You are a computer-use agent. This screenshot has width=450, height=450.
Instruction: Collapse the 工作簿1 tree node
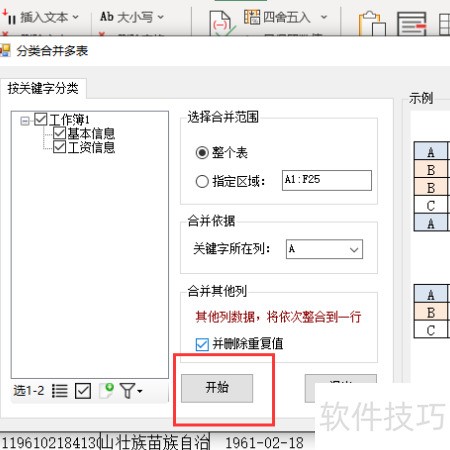click(x=25, y=121)
